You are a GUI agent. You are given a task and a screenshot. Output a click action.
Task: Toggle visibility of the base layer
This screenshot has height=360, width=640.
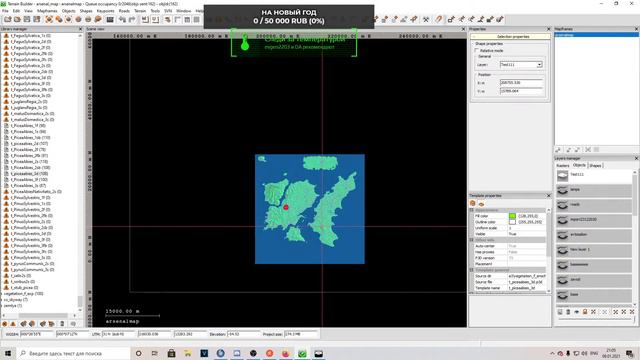pyautogui.click(x=562, y=296)
